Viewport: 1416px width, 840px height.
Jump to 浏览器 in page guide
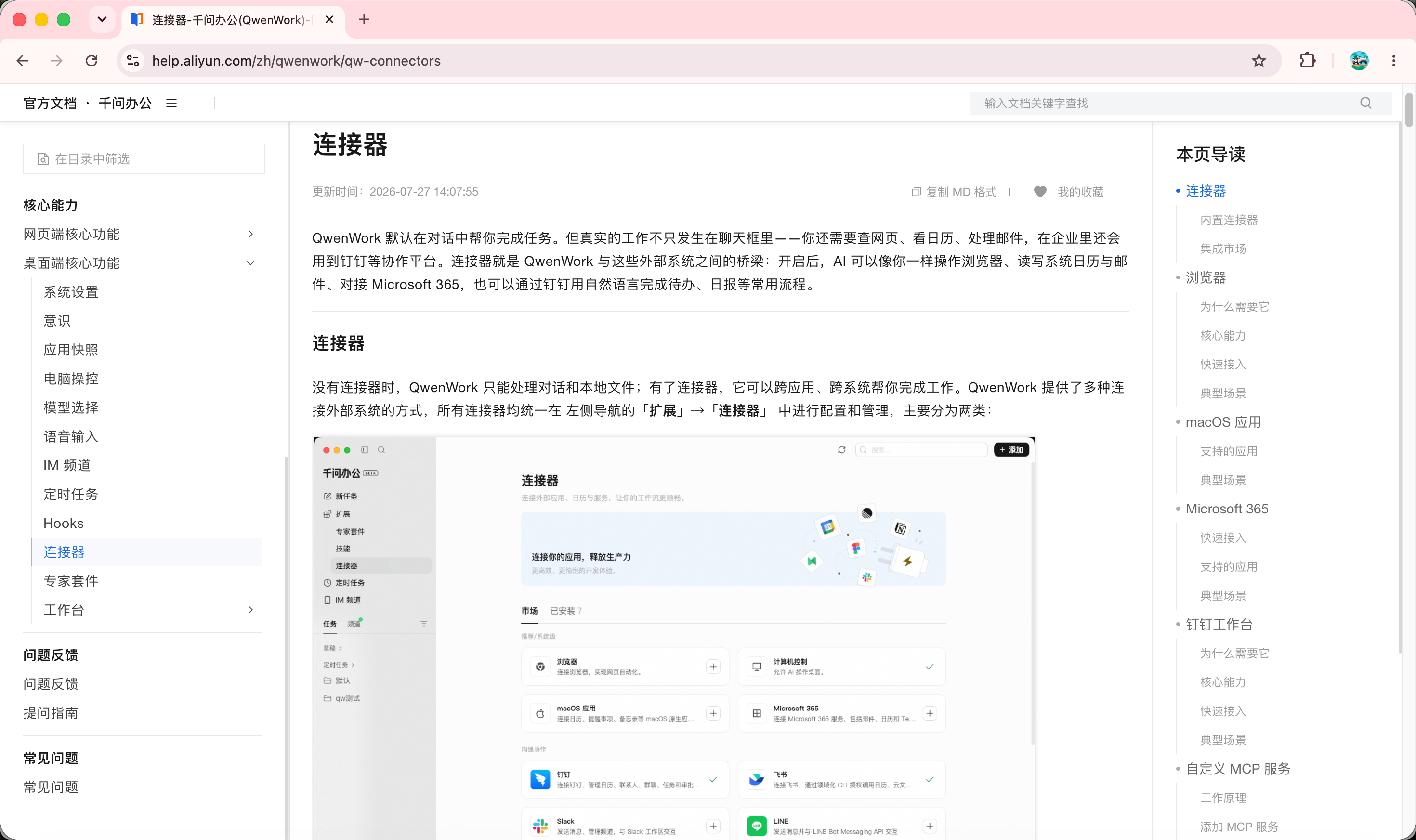1206,277
